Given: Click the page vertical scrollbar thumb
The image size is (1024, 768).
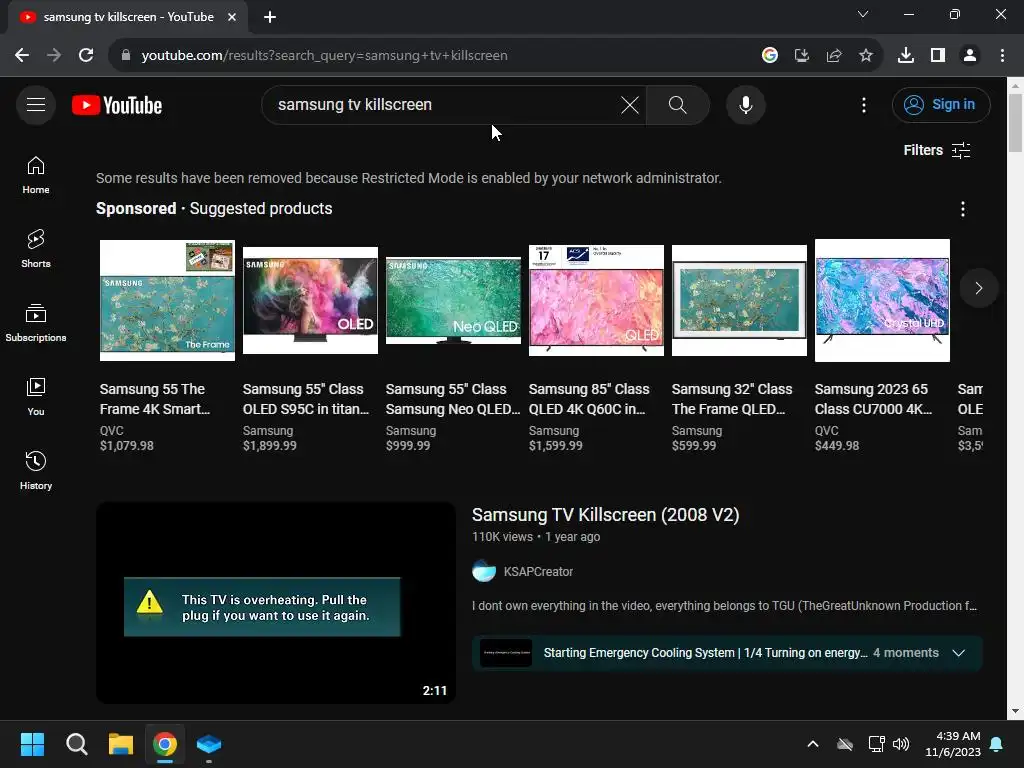Looking at the screenshot, I should click(x=1015, y=123).
